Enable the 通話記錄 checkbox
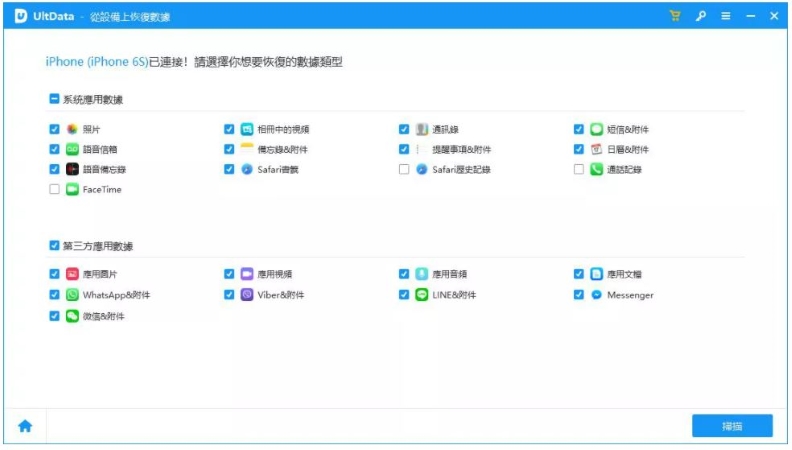 tap(578, 169)
